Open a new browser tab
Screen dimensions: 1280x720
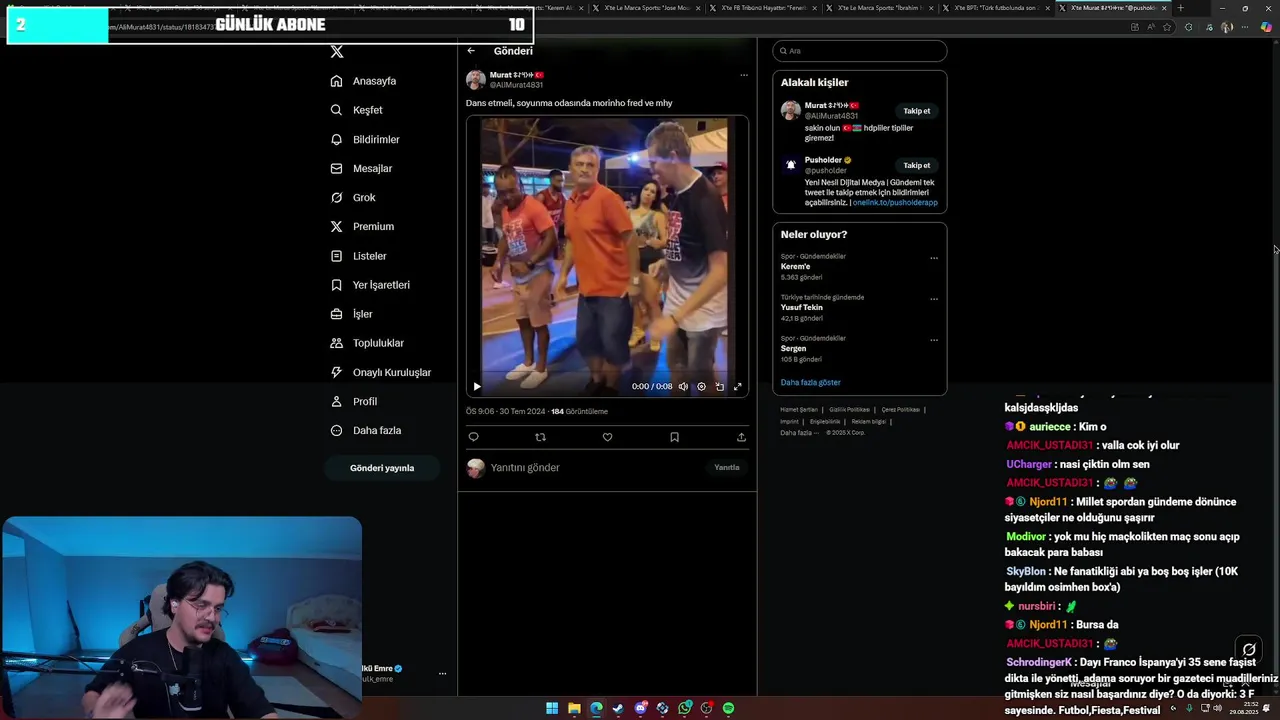point(1180,8)
